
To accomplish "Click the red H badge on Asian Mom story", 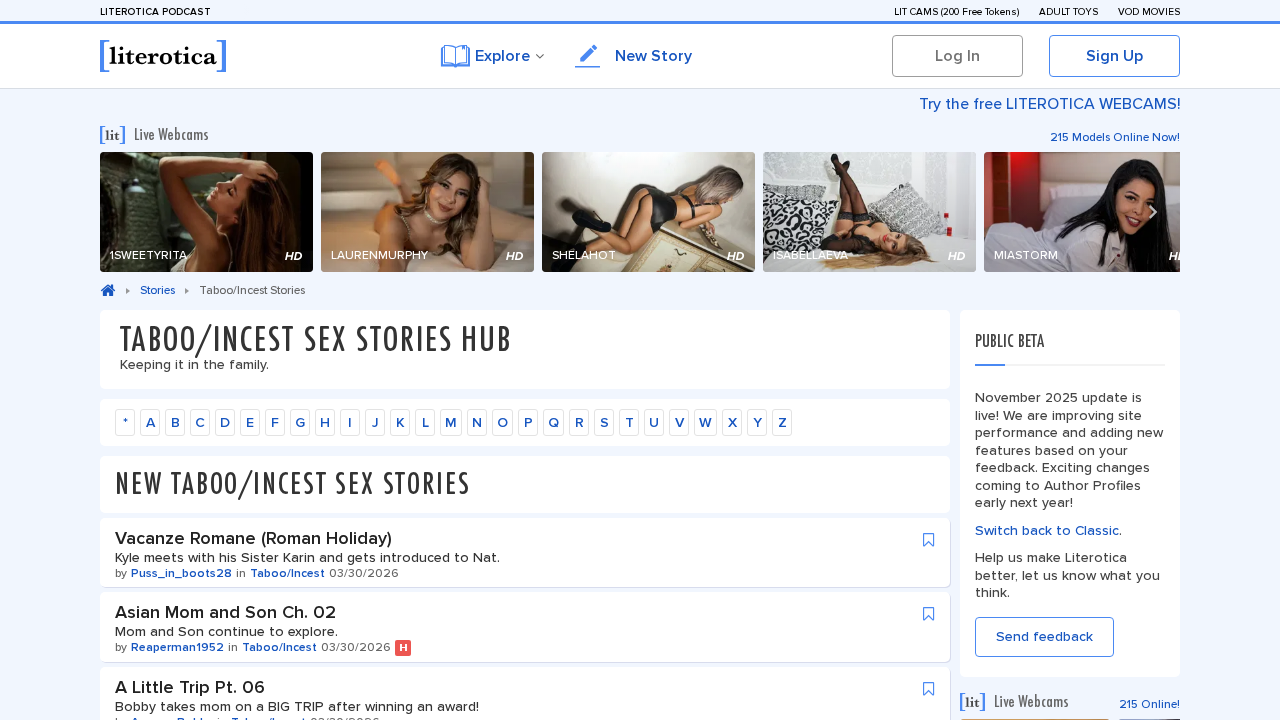I will pyautogui.click(x=403, y=647).
